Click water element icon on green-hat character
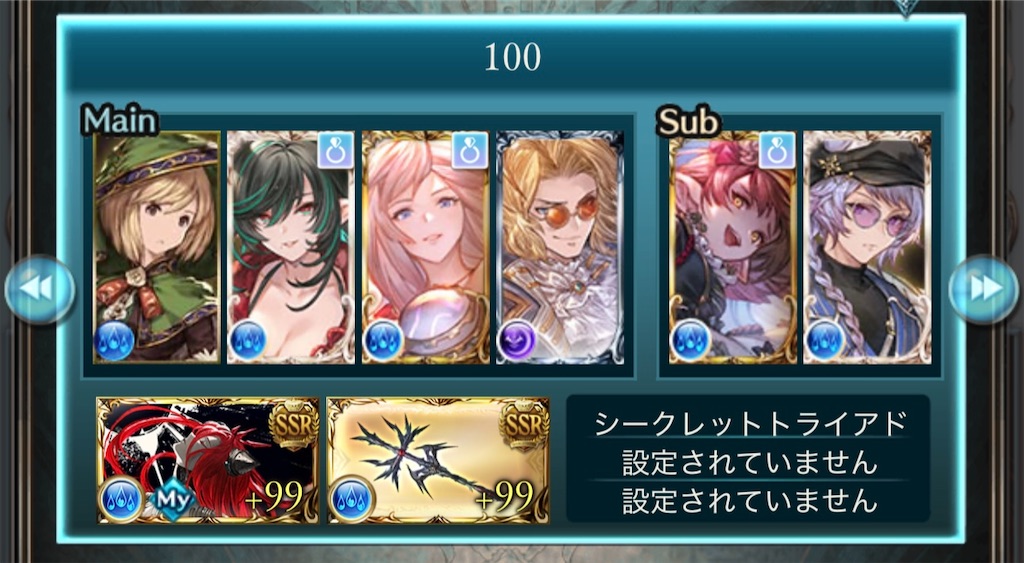 point(114,340)
